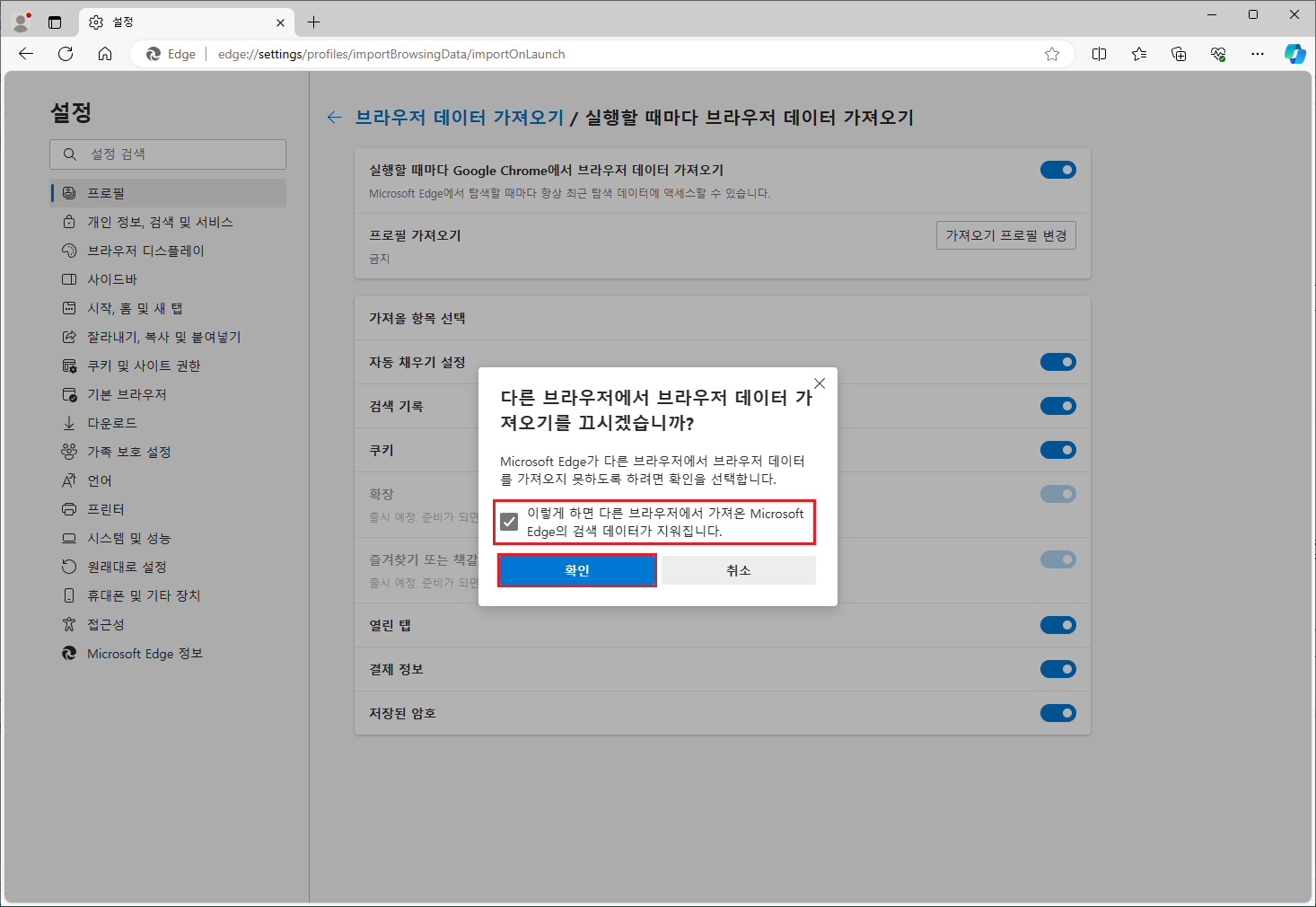Add this page to favorites star

pos(1052,54)
